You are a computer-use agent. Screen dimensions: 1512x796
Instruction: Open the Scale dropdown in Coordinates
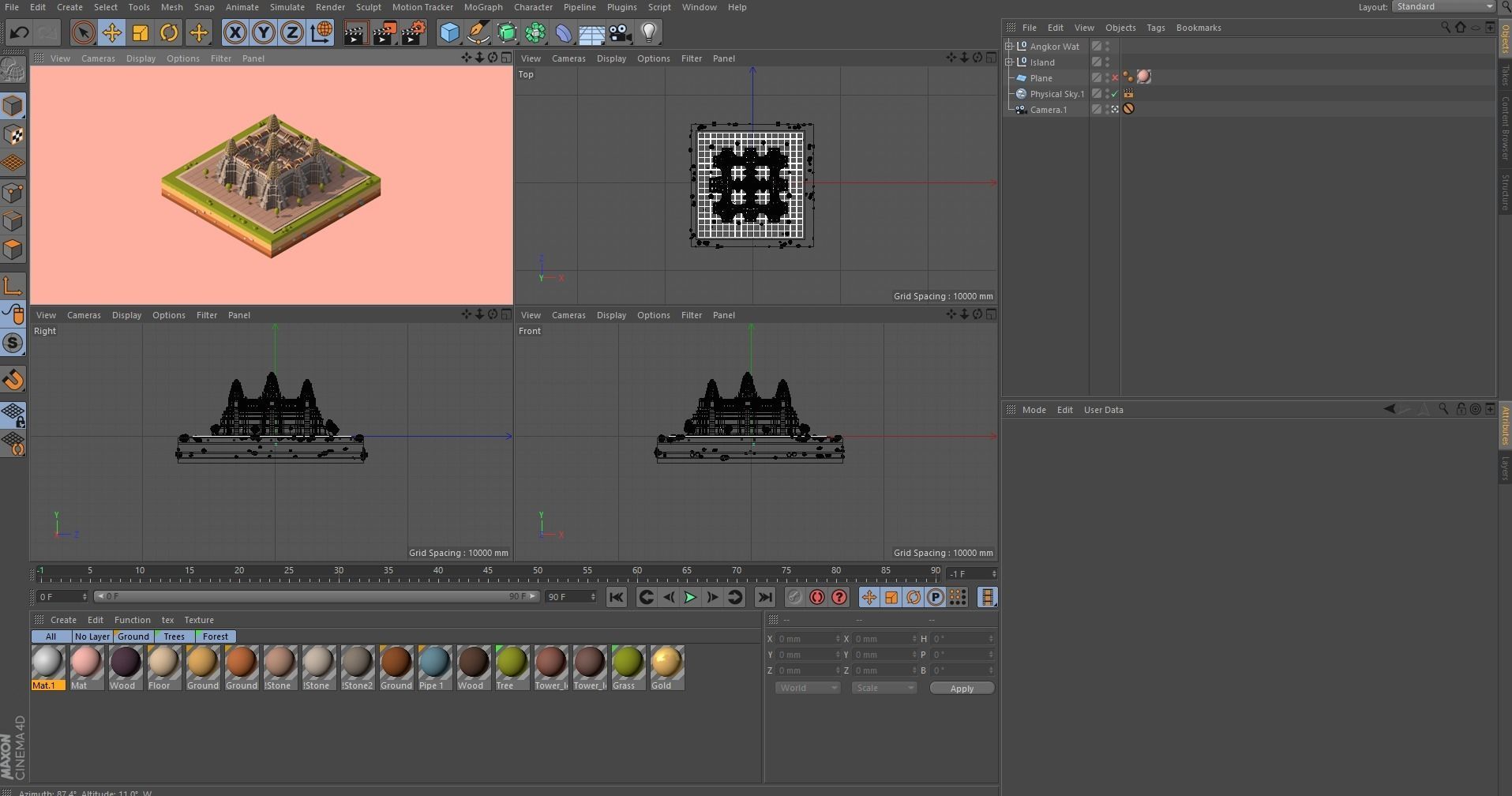884,688
